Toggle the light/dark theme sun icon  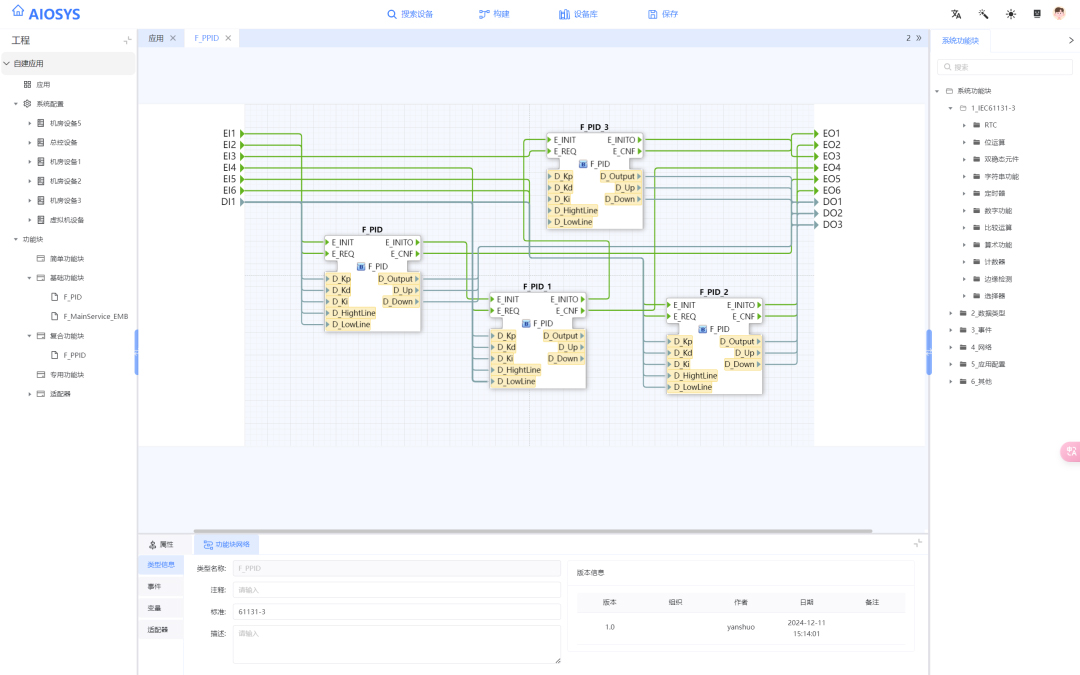(1010, 14)
